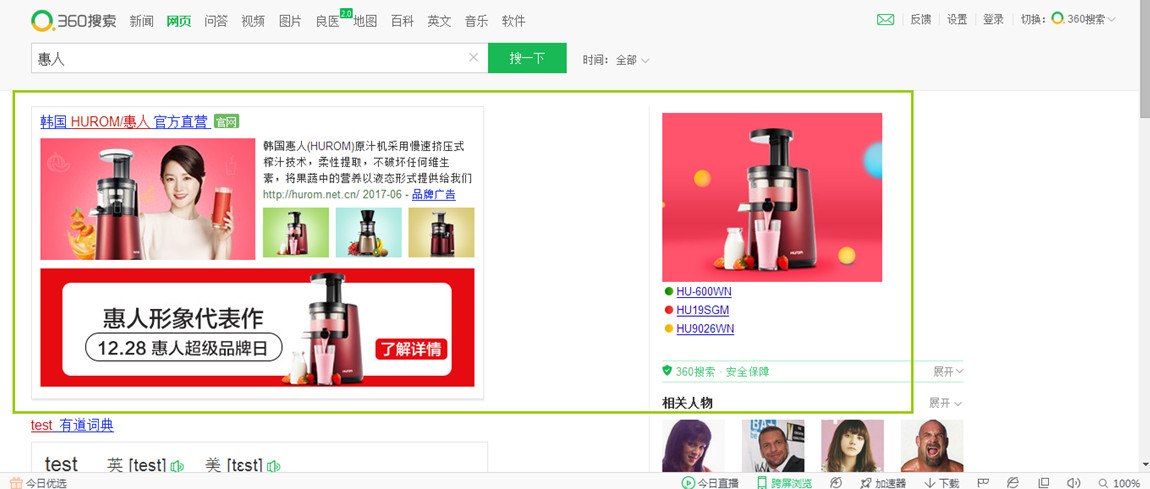The width and height of the screenshot is (1150, 489).
Task: Click the 今日优选 gift icon
Action: click(x=15, y=482)
